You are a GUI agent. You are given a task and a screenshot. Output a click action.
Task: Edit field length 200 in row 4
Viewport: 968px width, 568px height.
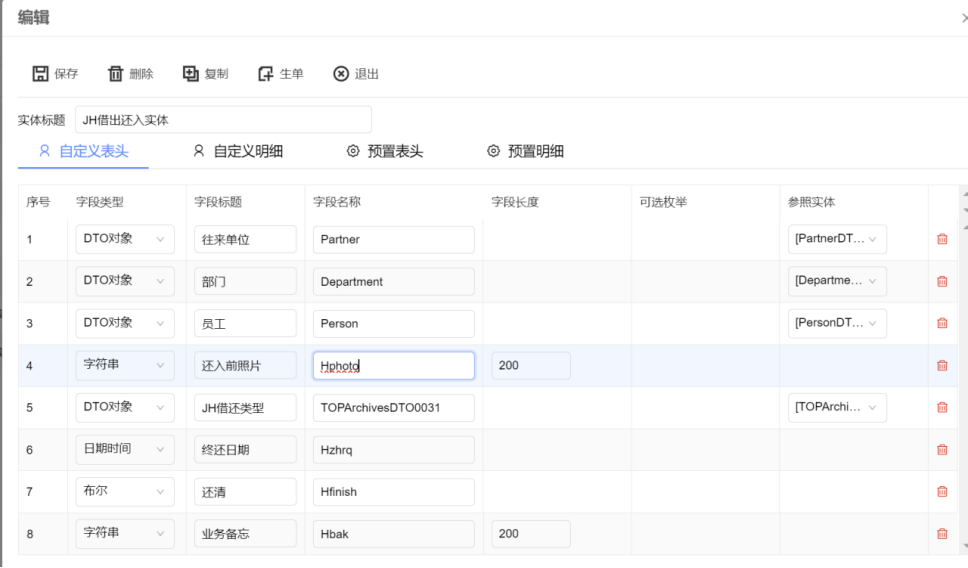pos(531,365)
